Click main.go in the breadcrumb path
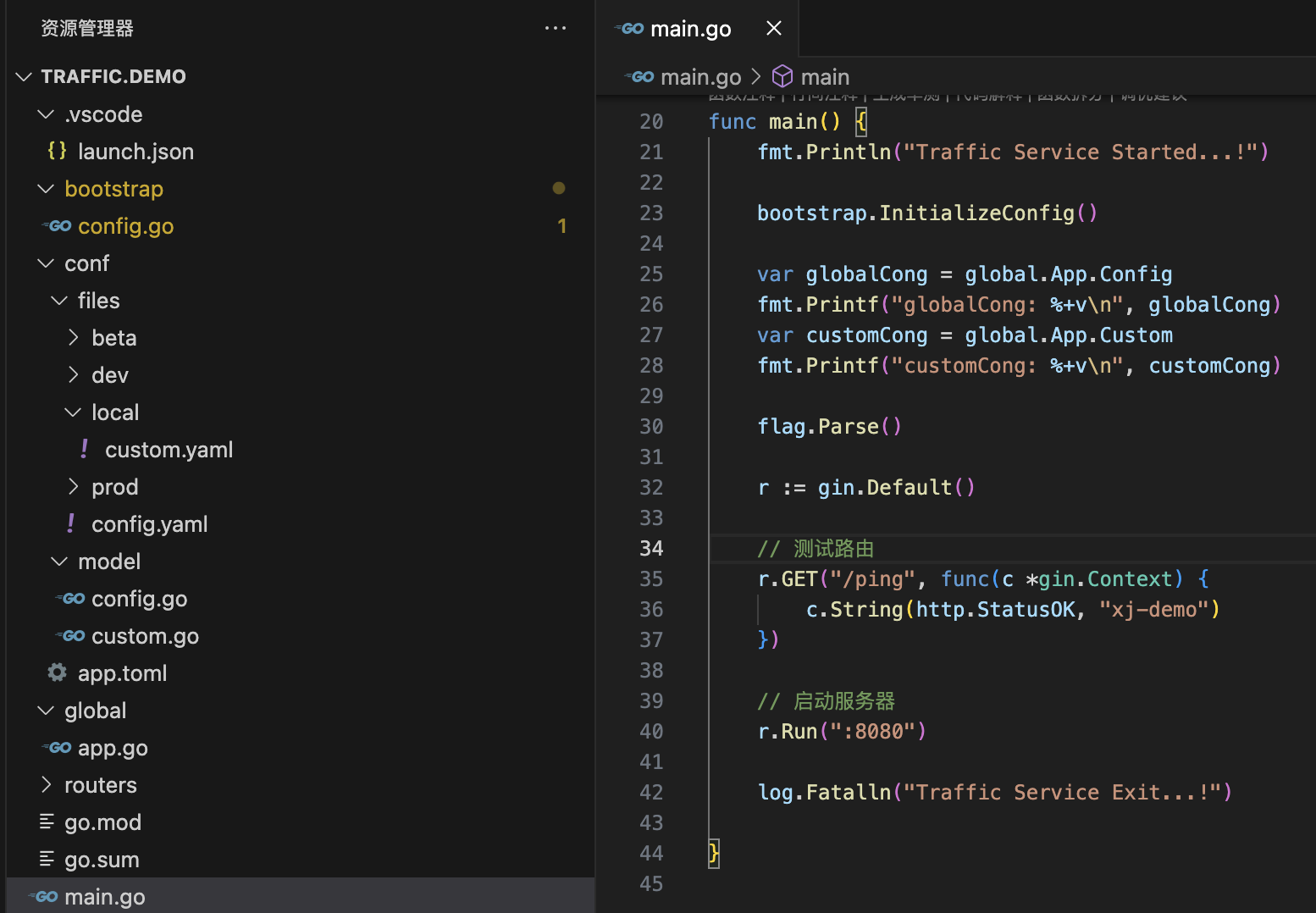The height and width of the screenshot is (913, 1316). 700,77
